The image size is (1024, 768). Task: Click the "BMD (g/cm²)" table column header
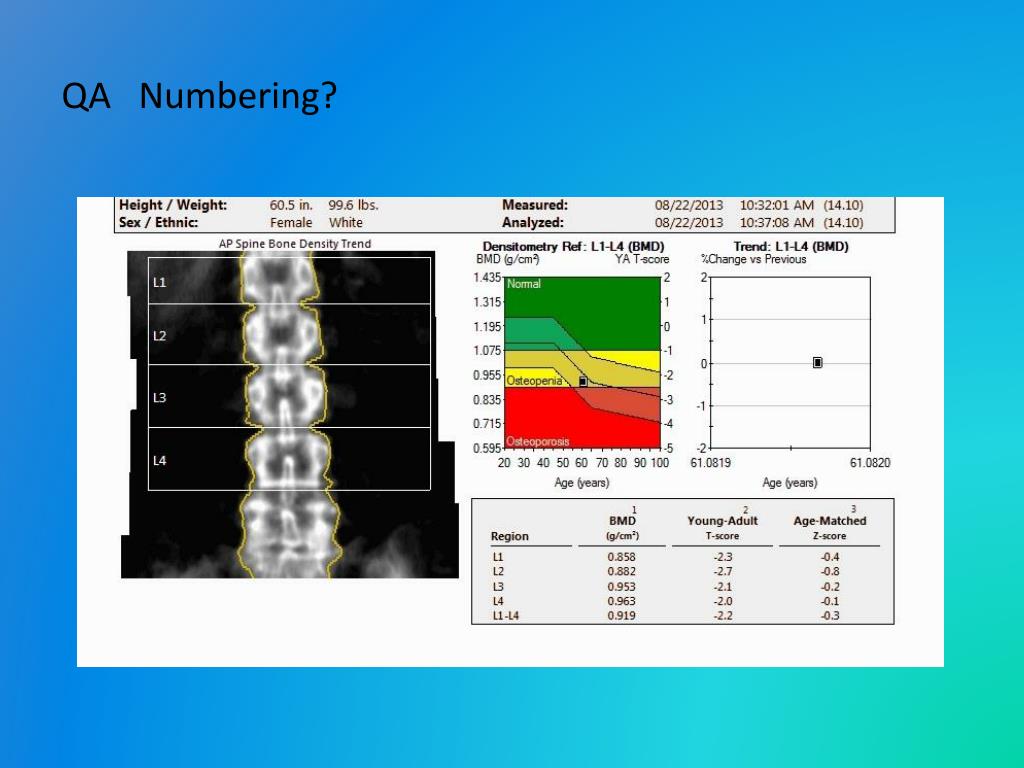[622, 528]
